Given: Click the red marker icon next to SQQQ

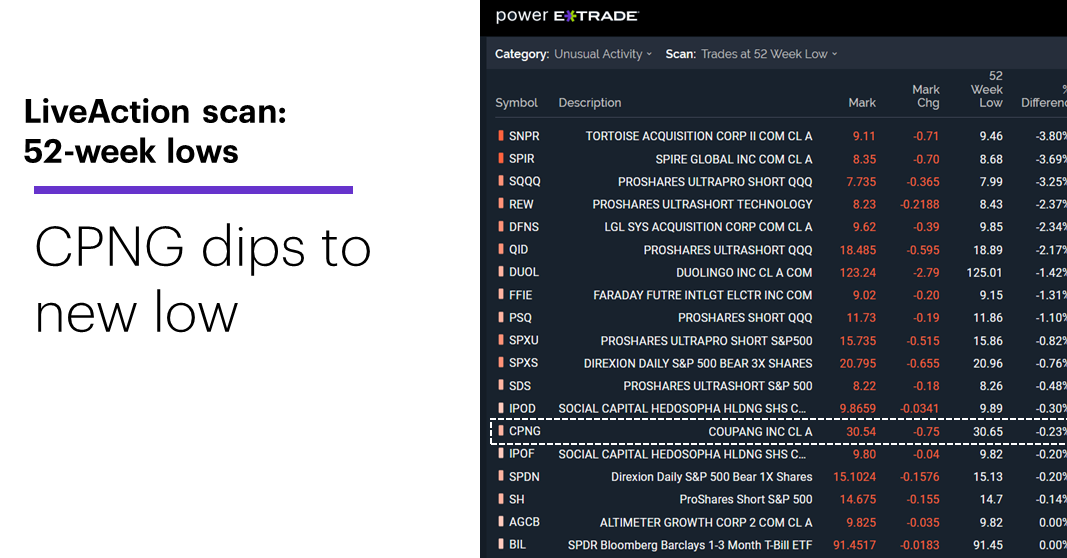Looking at the screenshot, I should (x=501, y=181).
